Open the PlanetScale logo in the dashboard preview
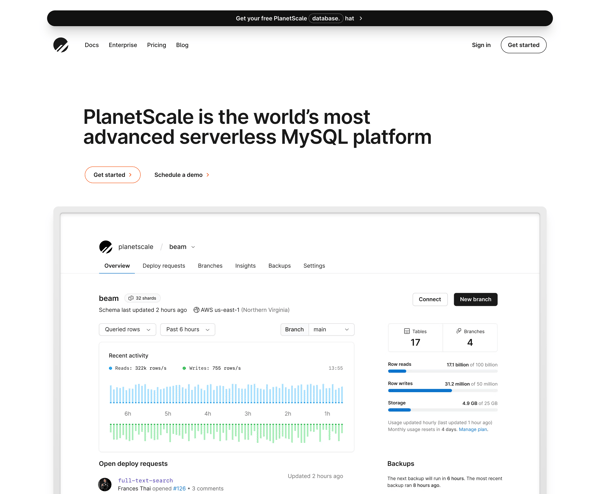The image size is (600, 494). [106, 247]
